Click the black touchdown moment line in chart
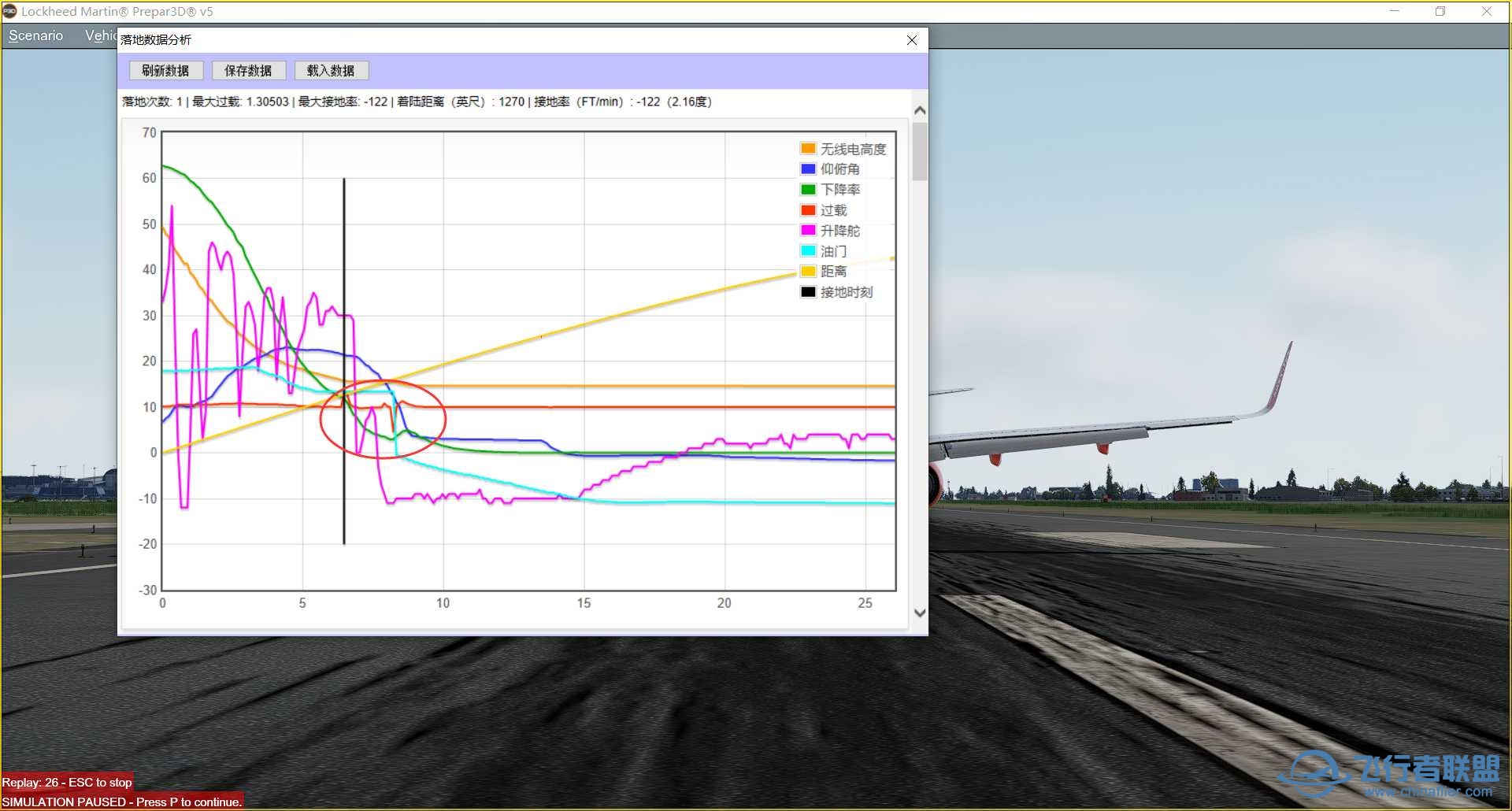Viewport: 1512px width, 811px height. (x=344, y=361)
